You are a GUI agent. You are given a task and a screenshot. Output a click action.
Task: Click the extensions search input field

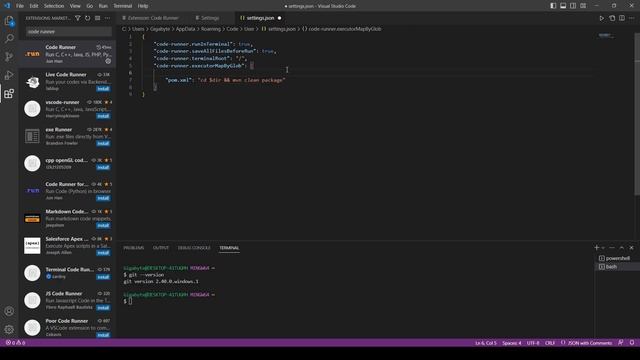point(69,31)
